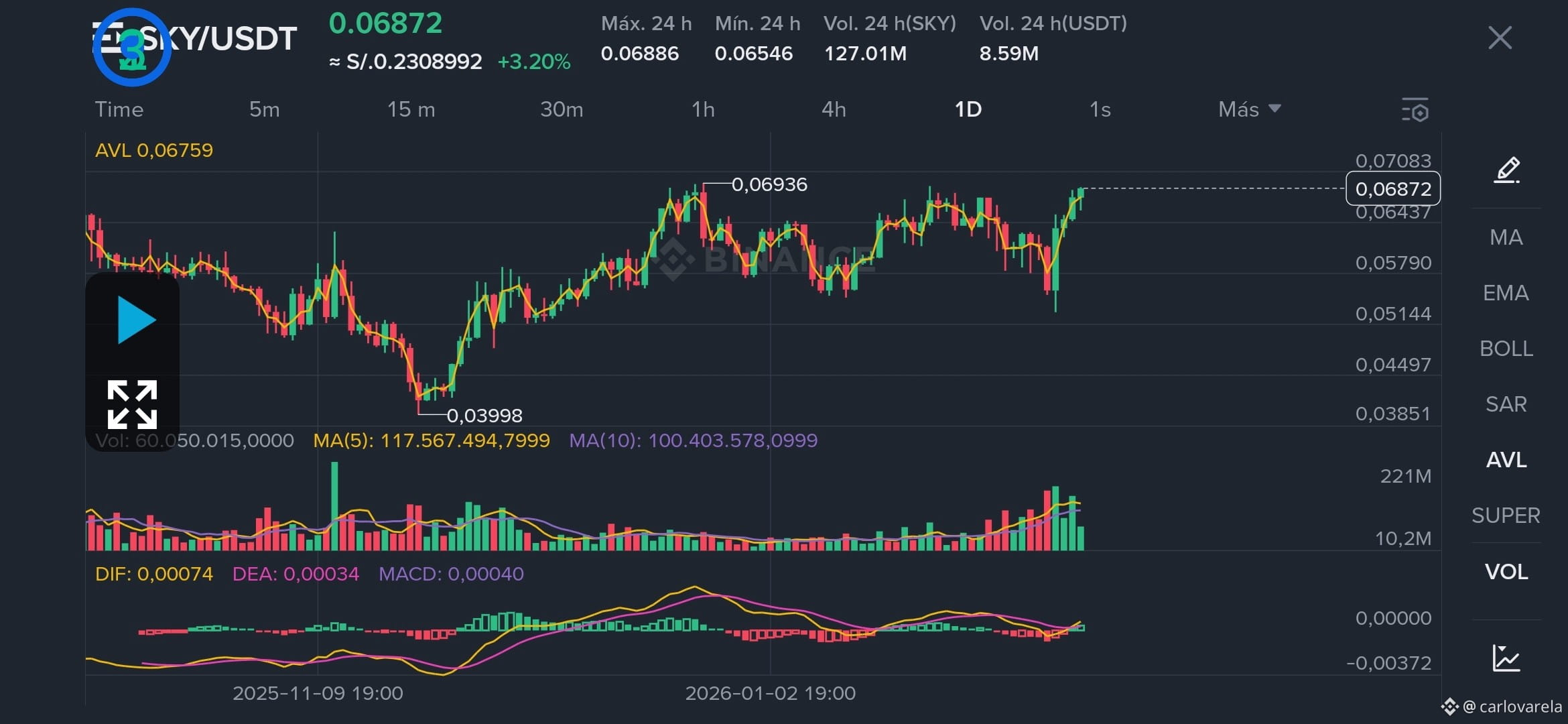This screenshot has width=1568, height=724.
Task: Click the 0,03998 low marker label
Action: 484,416
